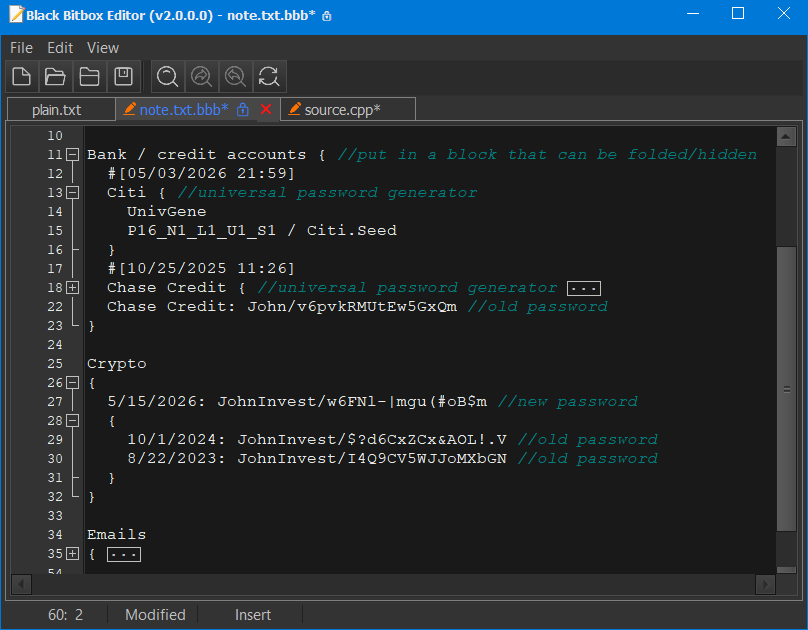The width and height of the screenshot is (808, 630).
Task: Click the Modified status bar field
Action: tap(155, 615)
